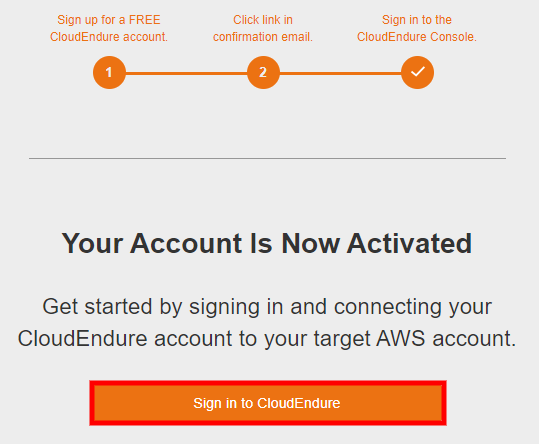Click the step 1 circle icon

(109, 73)
